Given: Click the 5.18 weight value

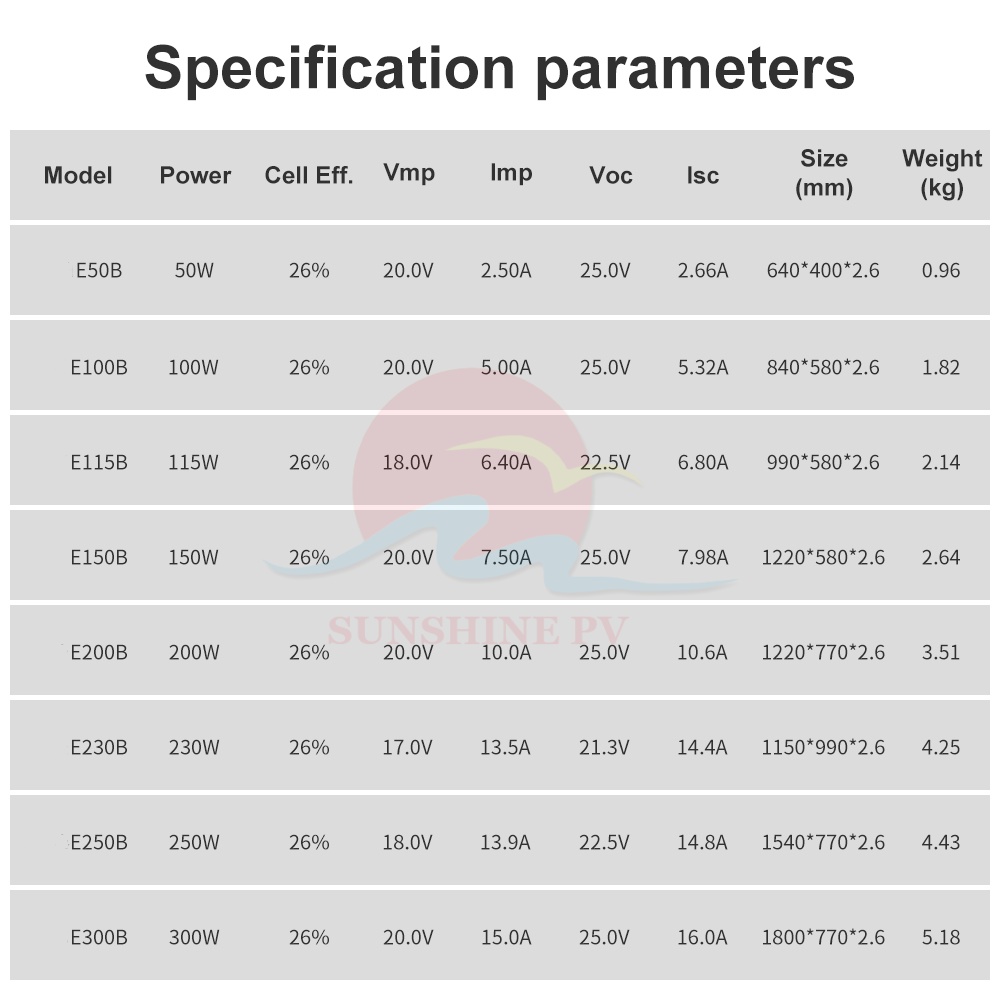Looking at the screenshot, I should 941,938.
